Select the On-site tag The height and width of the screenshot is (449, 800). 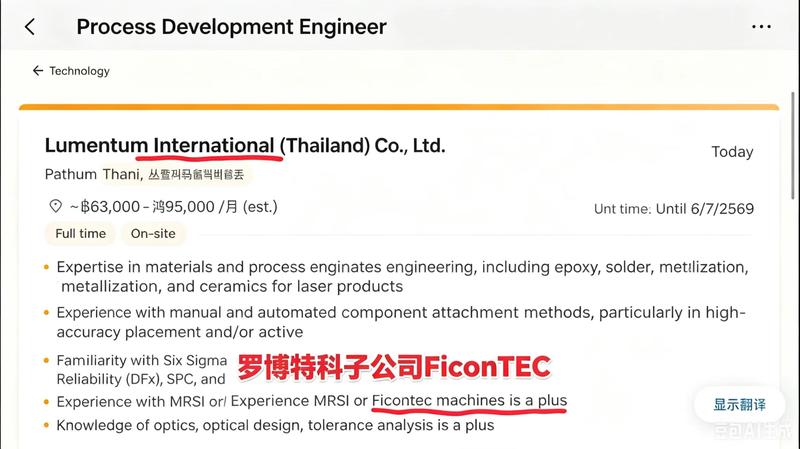pos(153,234)
